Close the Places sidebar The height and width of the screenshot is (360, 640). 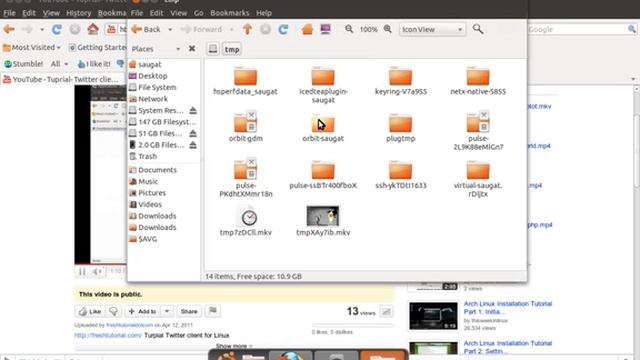tap(192, 49)
